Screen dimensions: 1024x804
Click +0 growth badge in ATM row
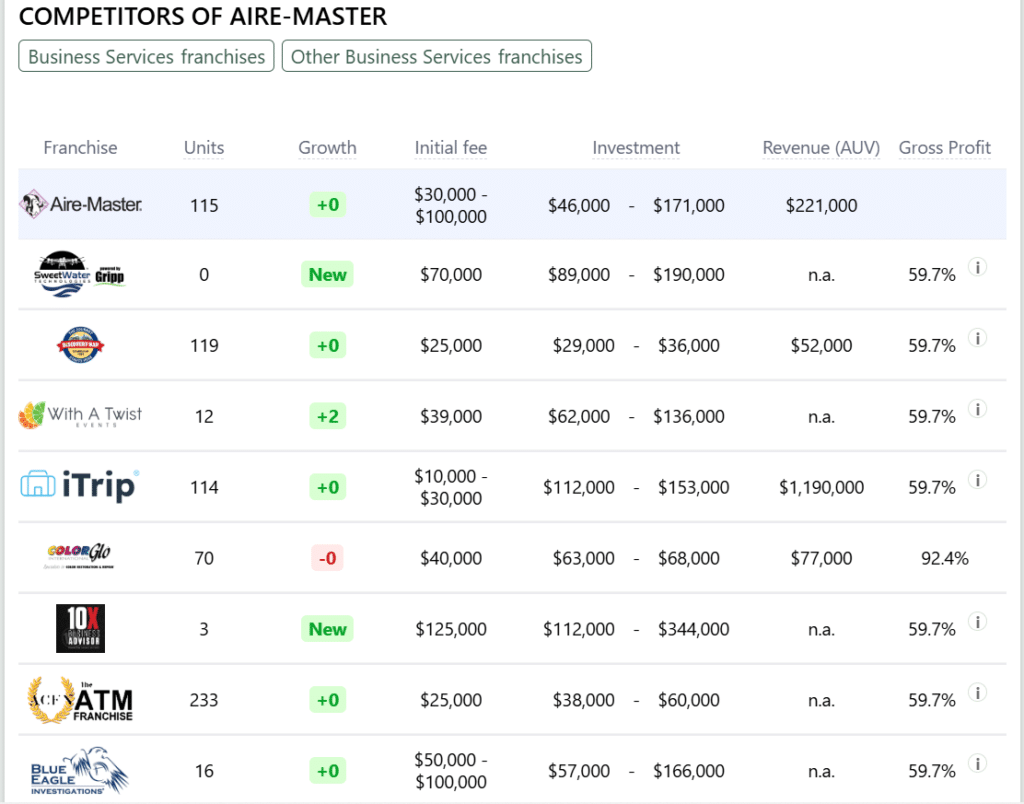pos(327,700)
